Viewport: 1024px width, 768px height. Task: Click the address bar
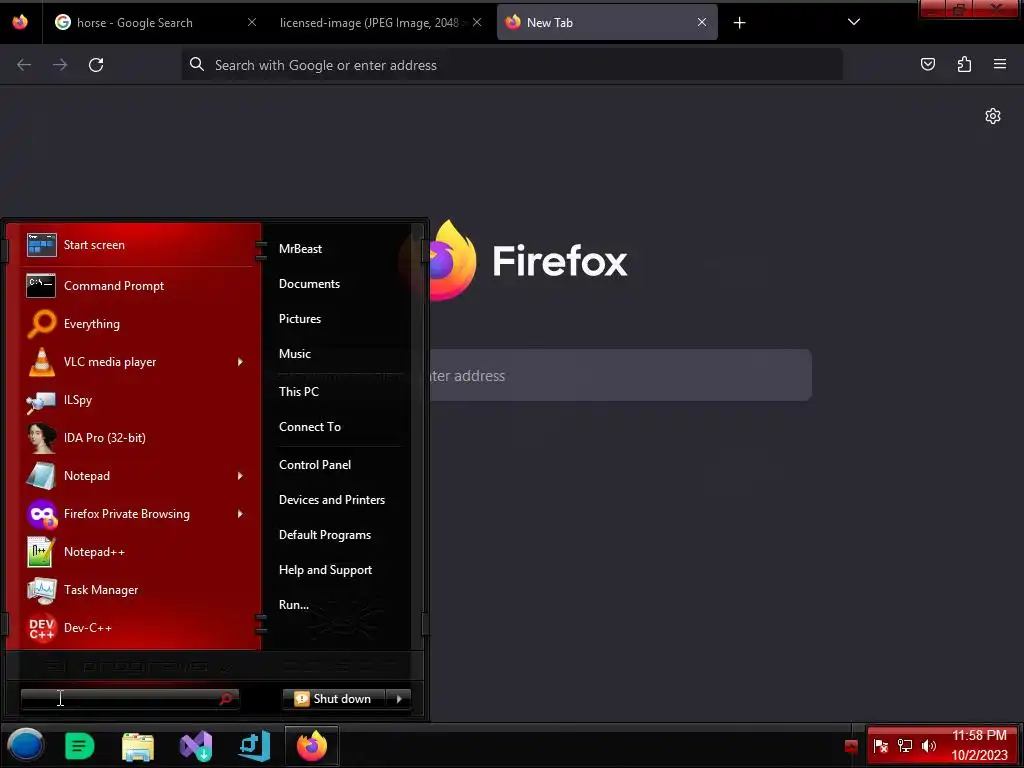[x=512, y=65]
